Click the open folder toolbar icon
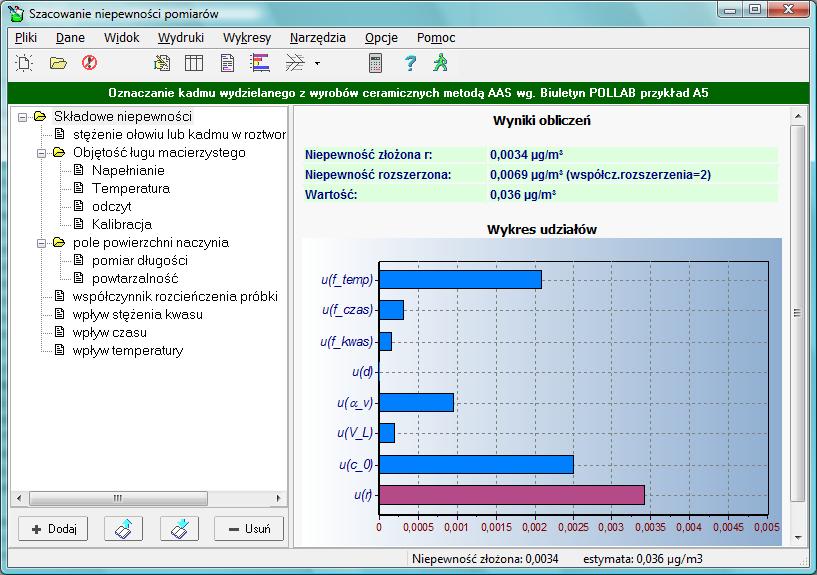The width and height of the screenshot is (817, 575). (x=58, y=63)
